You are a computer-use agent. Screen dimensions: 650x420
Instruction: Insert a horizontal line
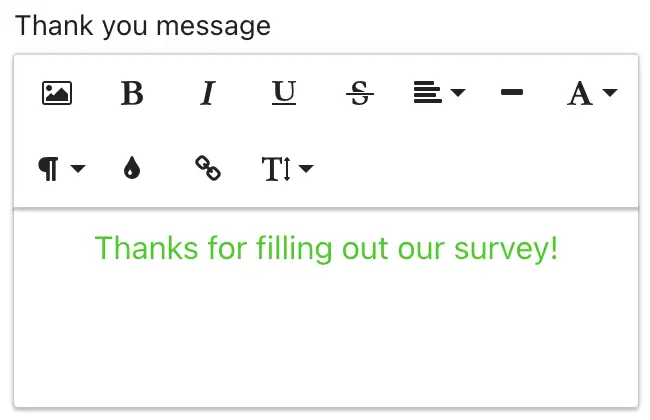(512, 92)
